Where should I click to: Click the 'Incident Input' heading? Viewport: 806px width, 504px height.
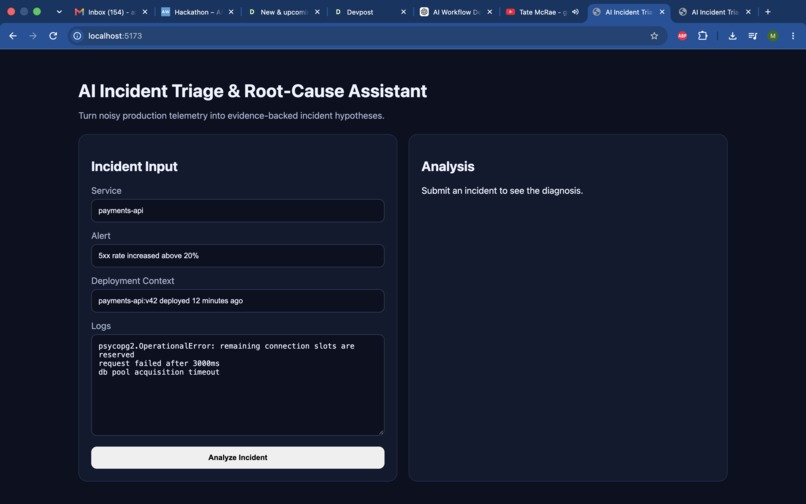point(134,167)
